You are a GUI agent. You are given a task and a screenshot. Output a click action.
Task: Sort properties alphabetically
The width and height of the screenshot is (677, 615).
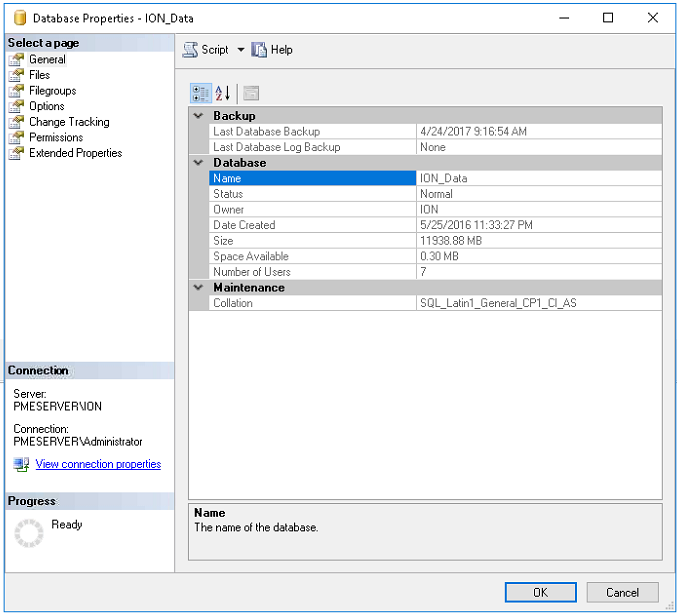click(x=223, y=93)
